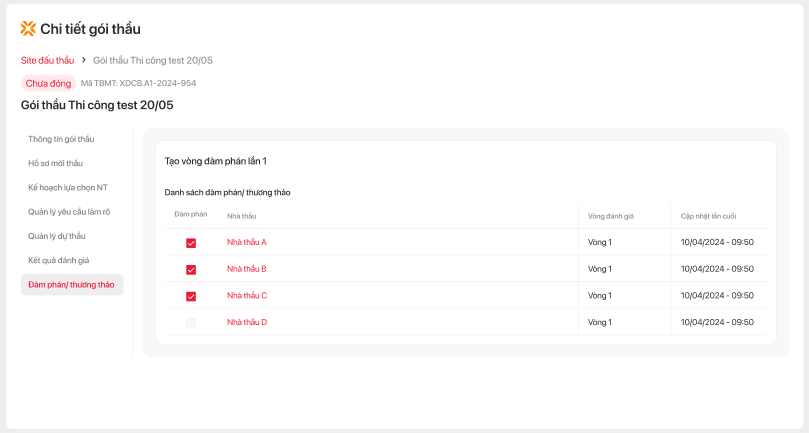Tick the Nhà thầu D checkbox

(x=191, y=323)
